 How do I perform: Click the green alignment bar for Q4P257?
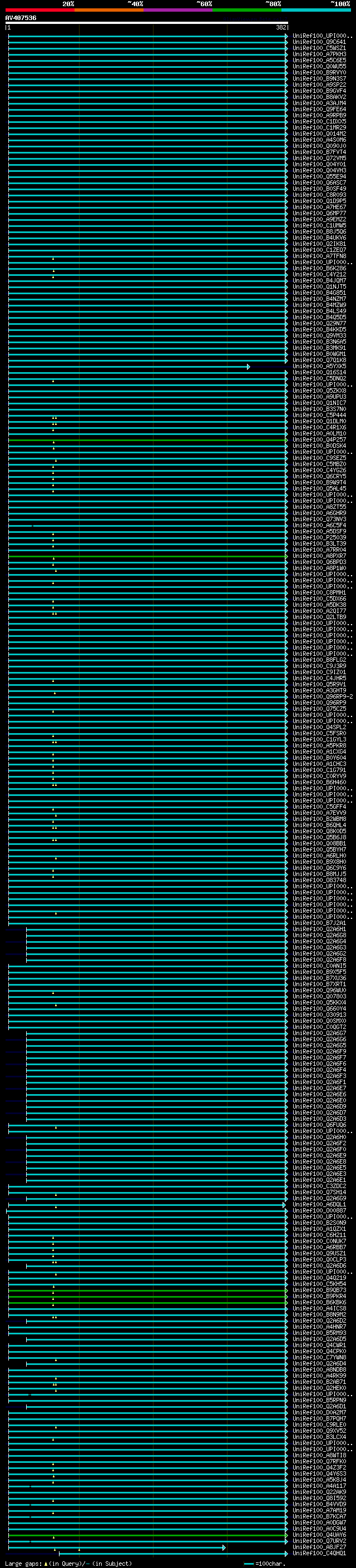(x=147, y=439)
